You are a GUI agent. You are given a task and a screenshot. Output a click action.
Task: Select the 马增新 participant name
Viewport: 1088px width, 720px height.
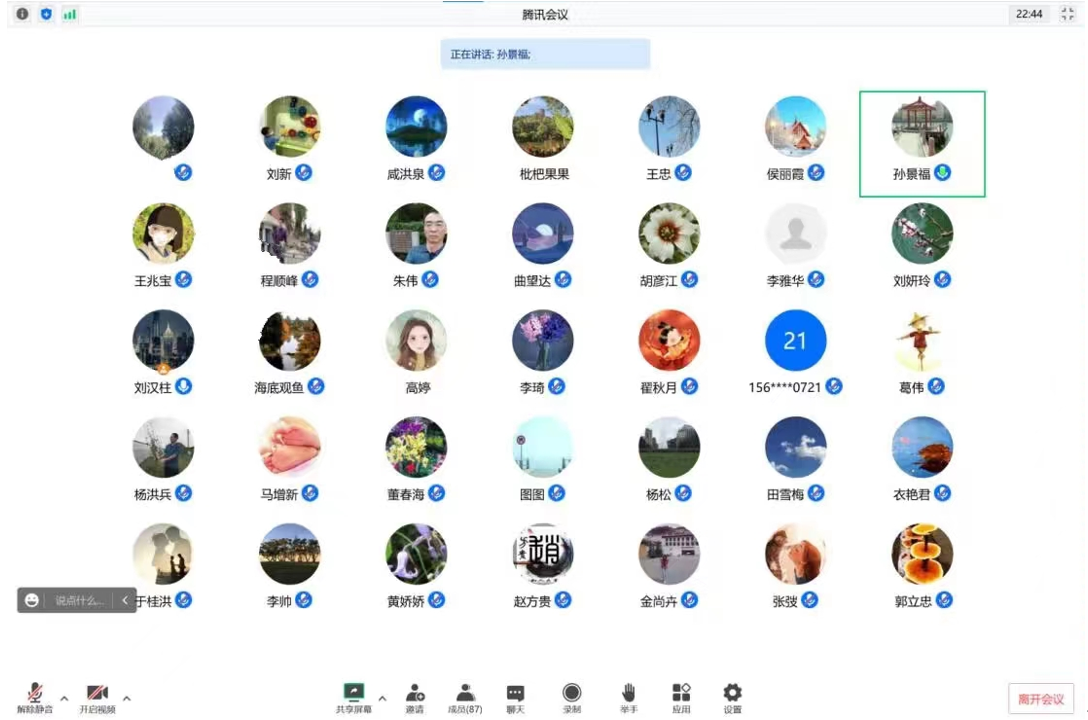coord(279,495)
